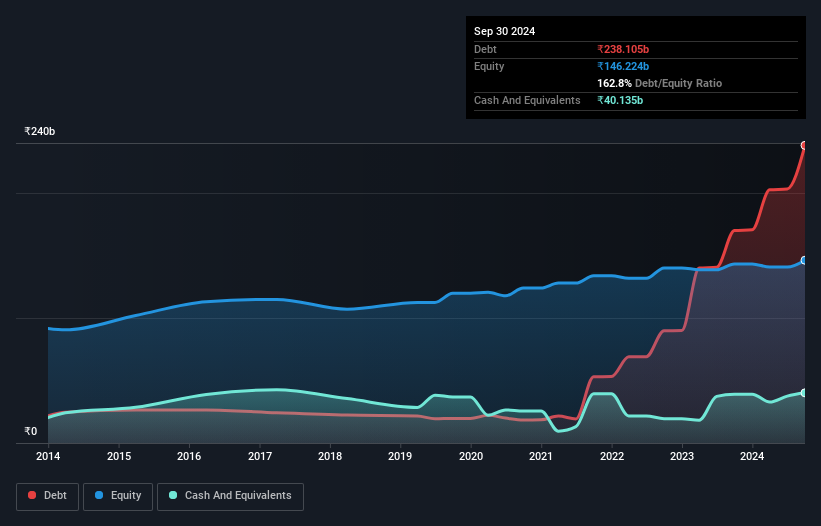Click Cash And Equivalents label in tooltip

point(527,100)
